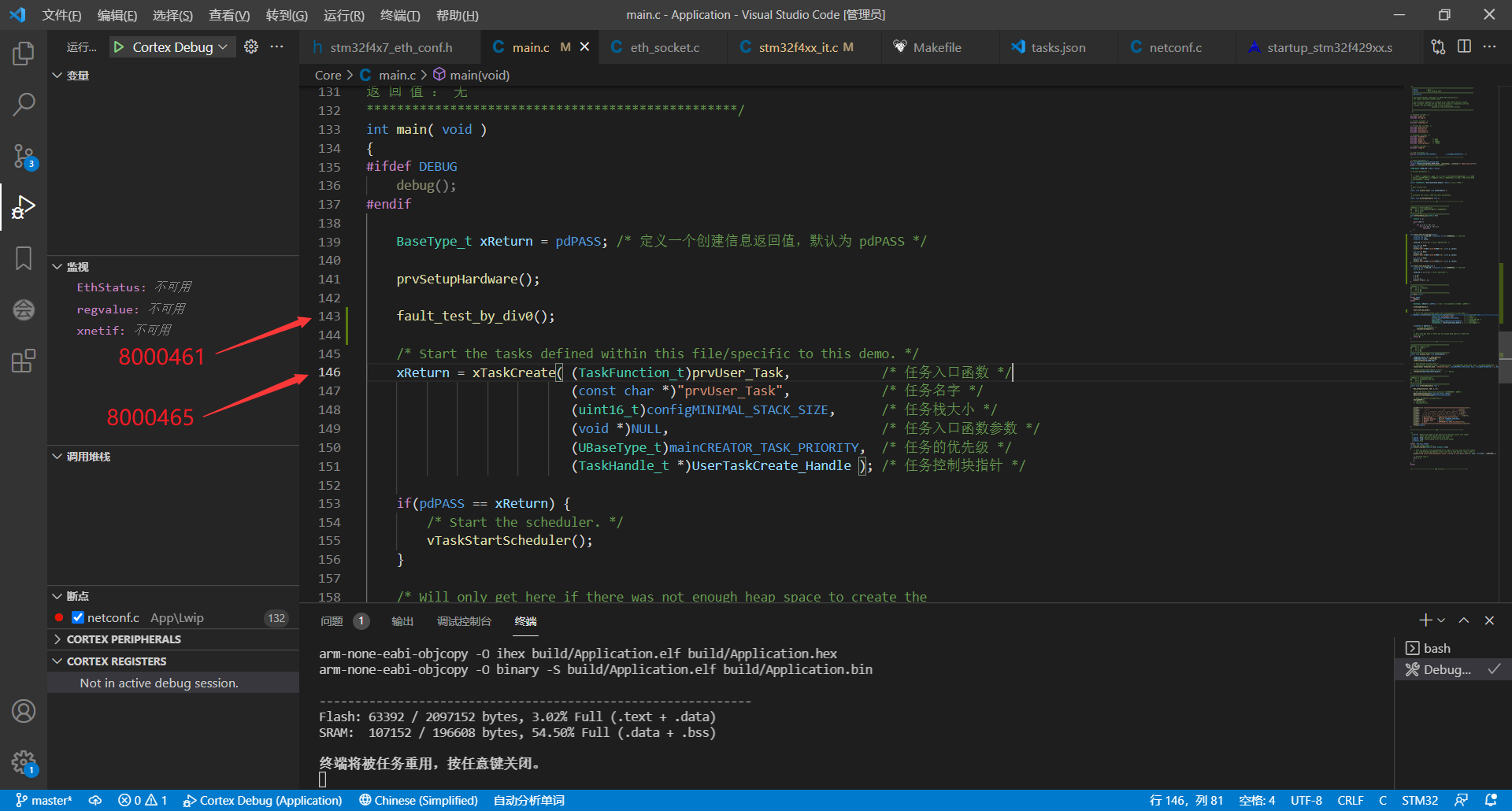
Task: Split the editor to the right
Action: point(1464,47)
